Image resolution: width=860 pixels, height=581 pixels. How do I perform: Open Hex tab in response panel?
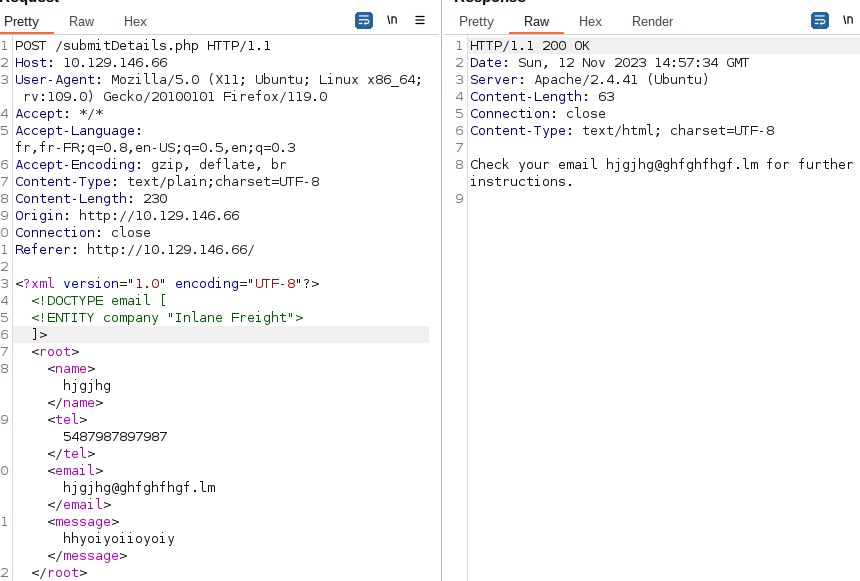coord(590,21)
